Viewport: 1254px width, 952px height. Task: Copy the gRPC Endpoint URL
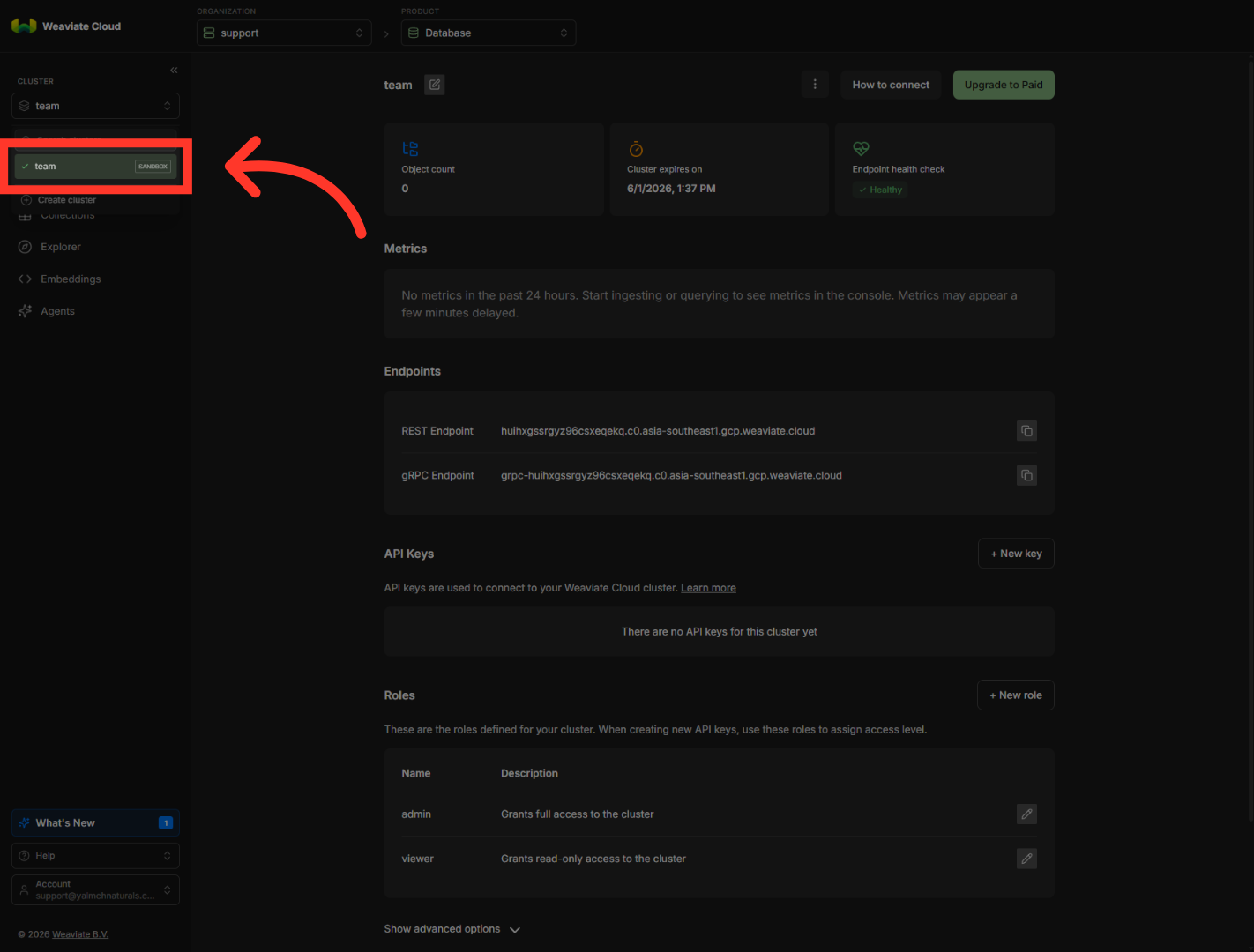1026,475
